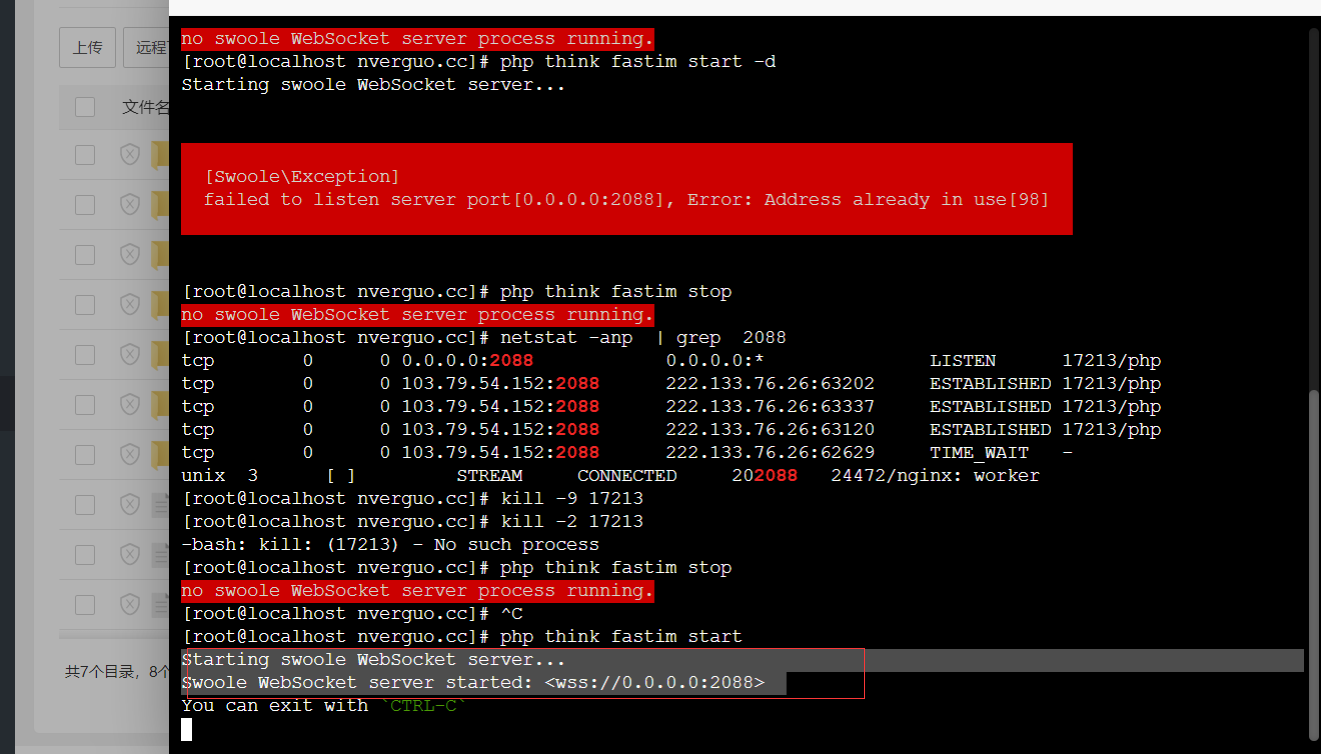Tick the checkbox of the first file row
Screen dimensions: 1321x754
85,504
